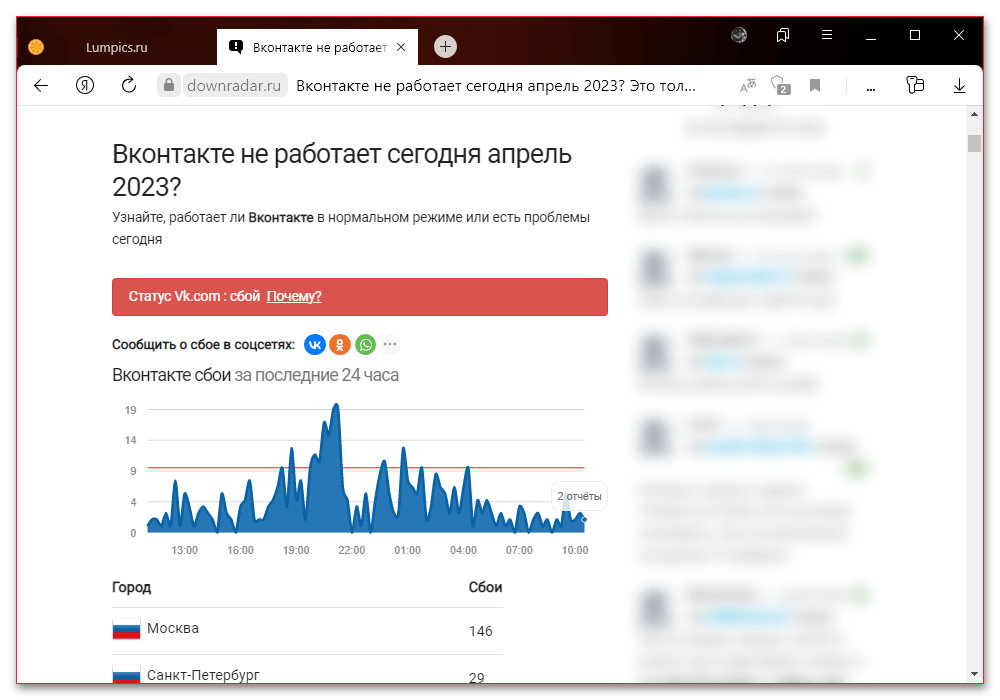Viewport: 1000px width, 700px height.
Task: Open the browser hamburger menu
Action: (x=827, y=35)
